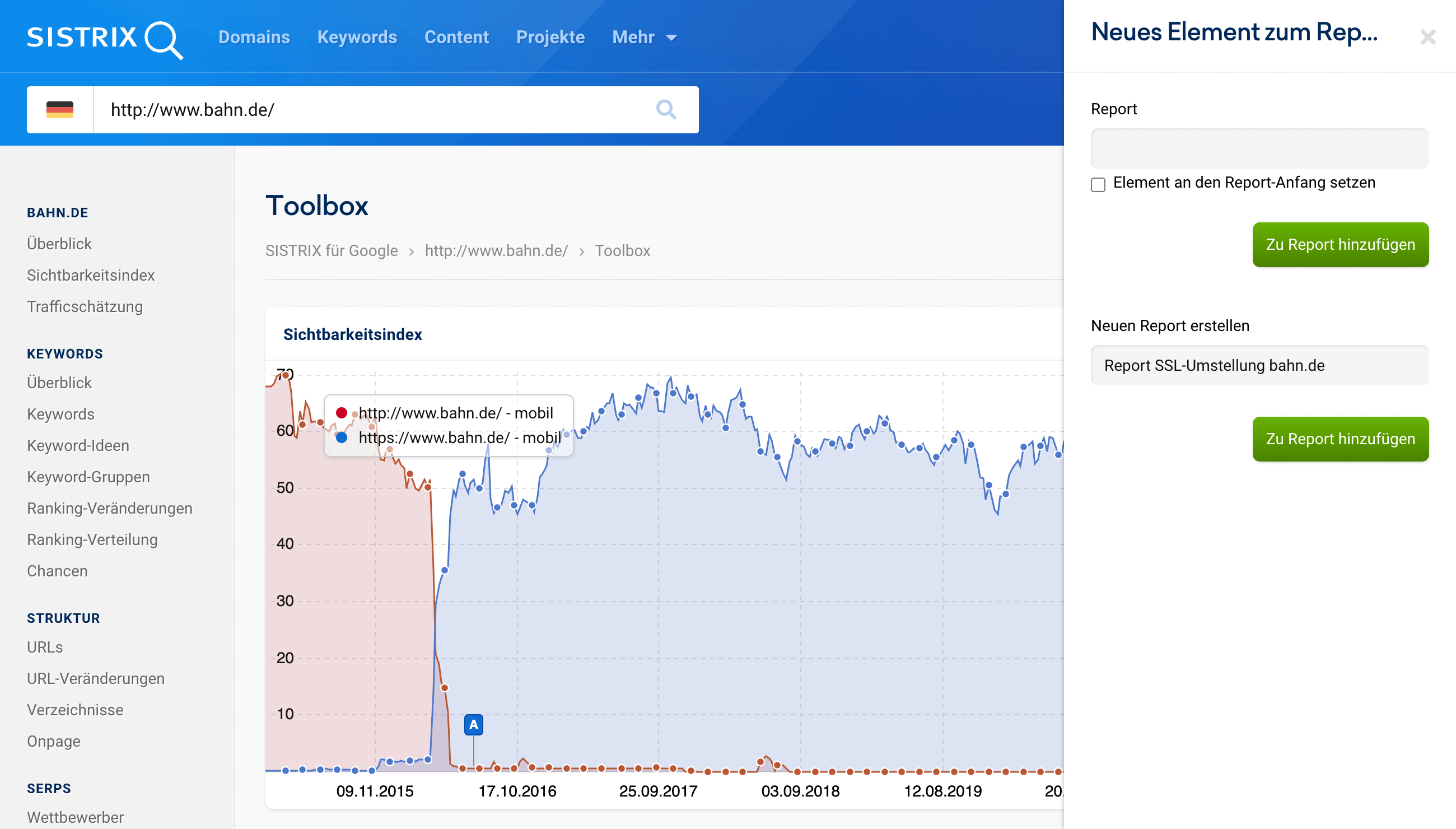The height and width of the screenshot is (829, 1456).
Task: Expand the Mehr dropdown menu
Action: point(644,38)
